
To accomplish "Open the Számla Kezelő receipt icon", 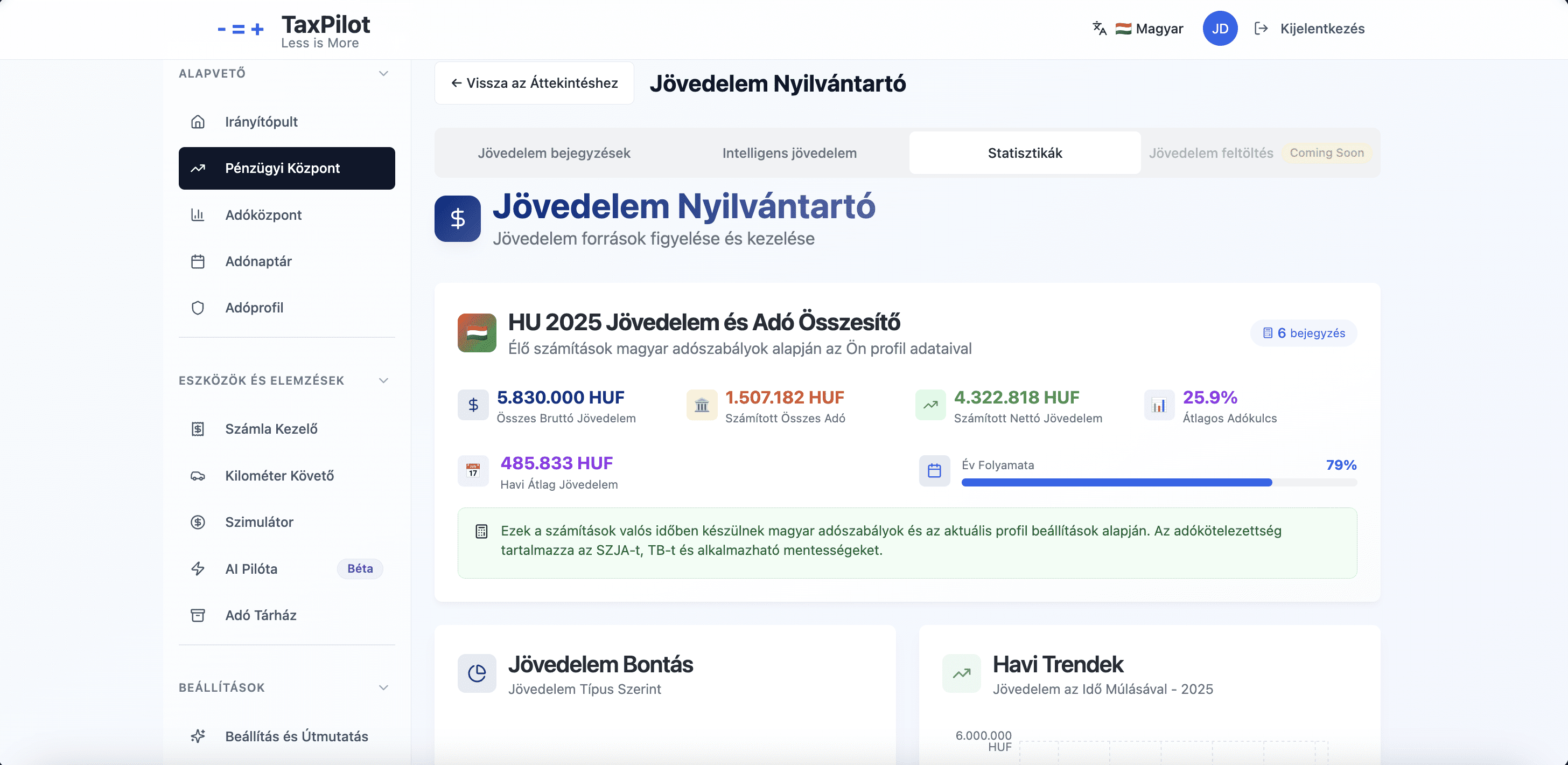I will (198, 429).
